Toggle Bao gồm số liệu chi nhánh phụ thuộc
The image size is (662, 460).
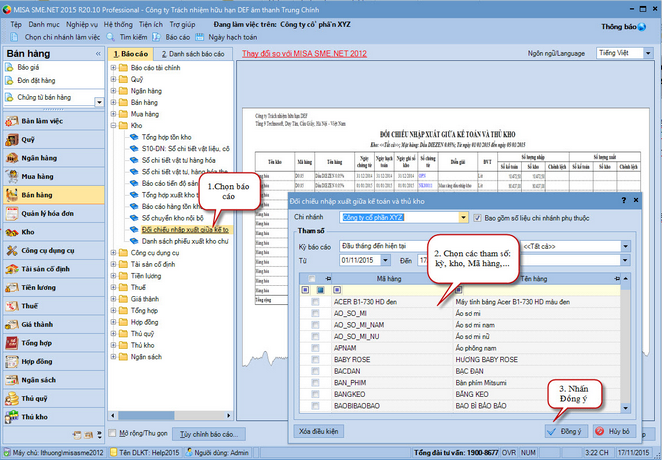point(478,218)
